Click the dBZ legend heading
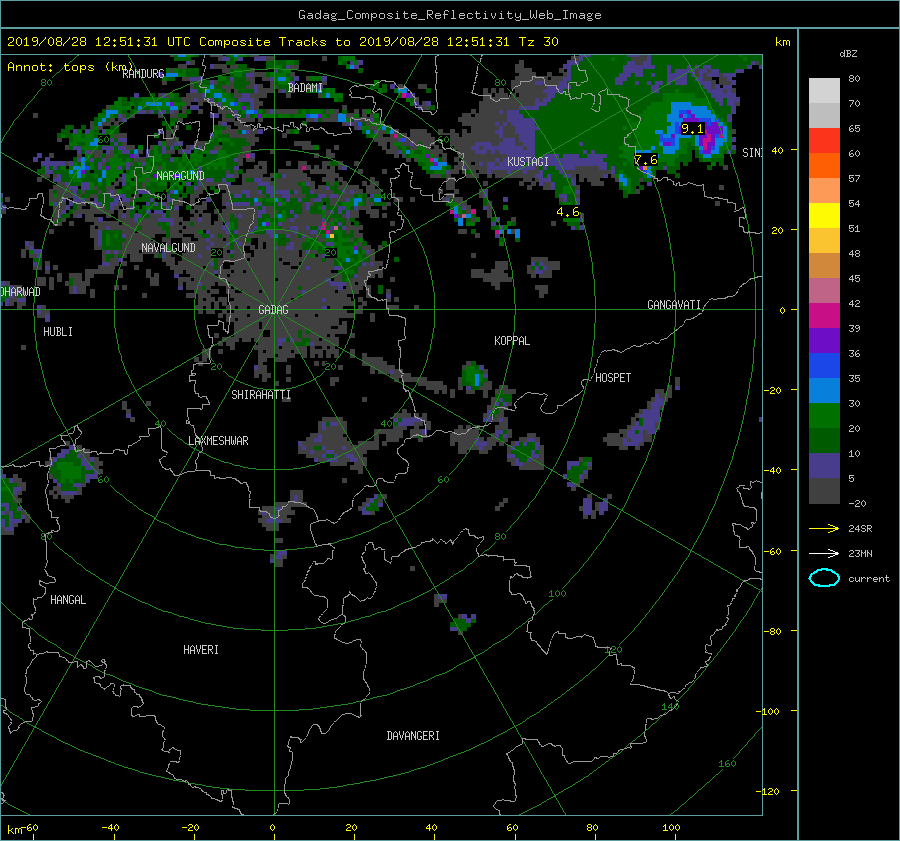The width and height of the screenshot is (900, 841). coord(848,54)
